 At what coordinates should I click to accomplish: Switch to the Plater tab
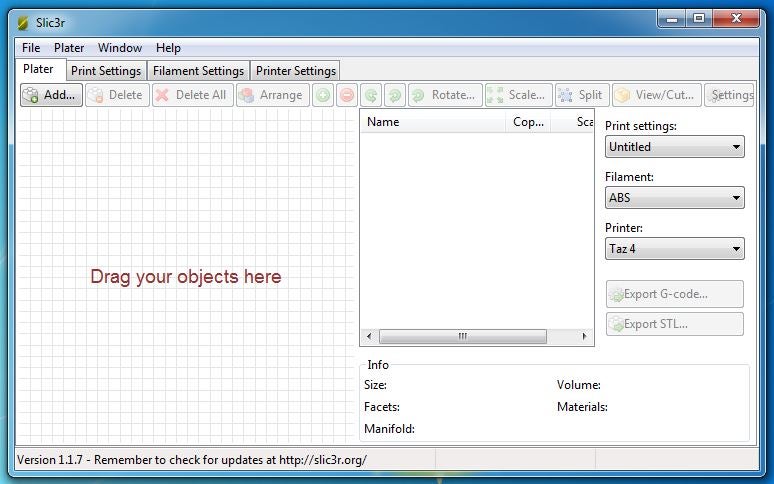point(39,69)
